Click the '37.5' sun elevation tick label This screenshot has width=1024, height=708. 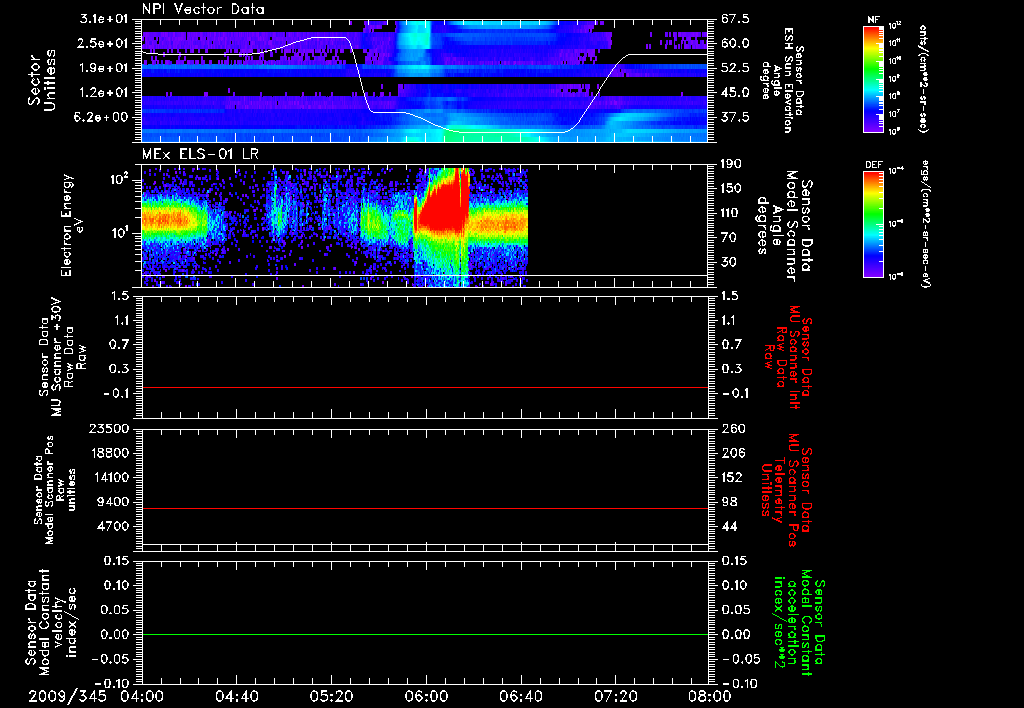[x=735, y=117]
